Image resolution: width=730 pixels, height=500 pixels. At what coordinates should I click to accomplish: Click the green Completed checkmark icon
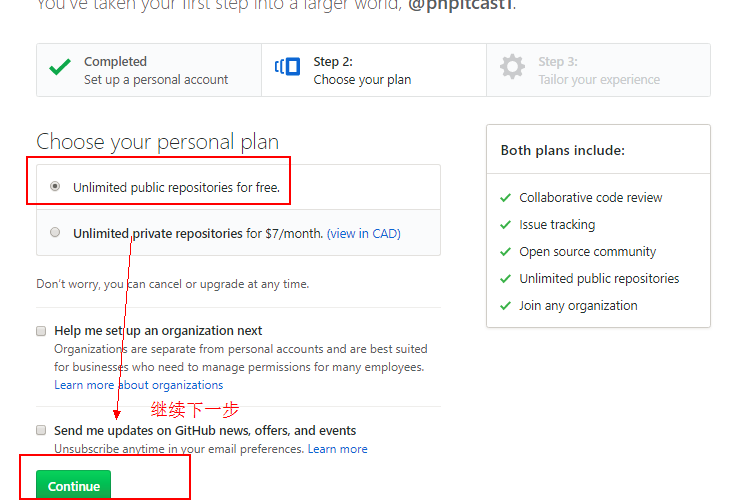point(60,69)
